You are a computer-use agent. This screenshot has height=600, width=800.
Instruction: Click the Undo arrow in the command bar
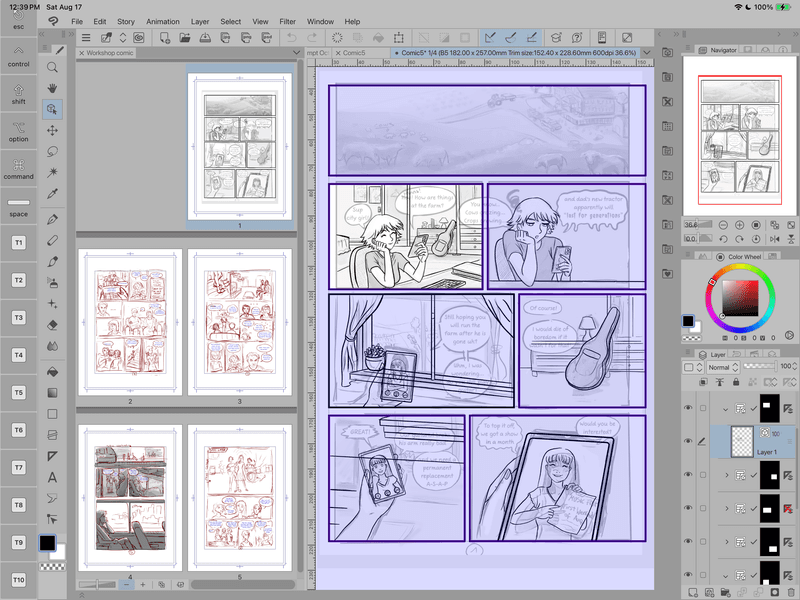291,38
